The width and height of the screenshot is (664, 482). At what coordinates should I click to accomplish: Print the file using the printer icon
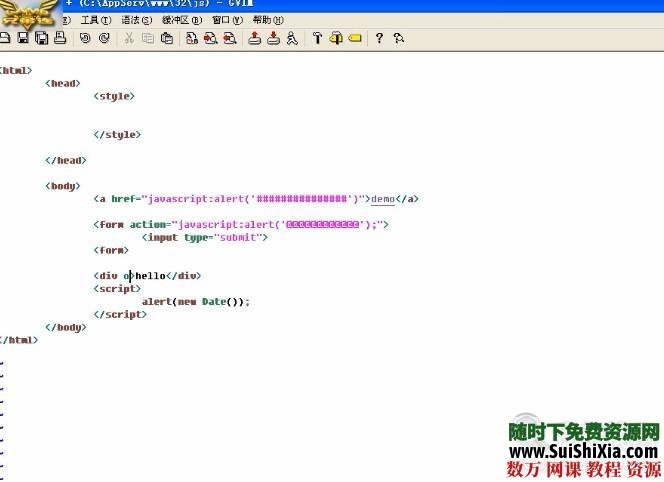pyautogui.click(x=60, y=38)
